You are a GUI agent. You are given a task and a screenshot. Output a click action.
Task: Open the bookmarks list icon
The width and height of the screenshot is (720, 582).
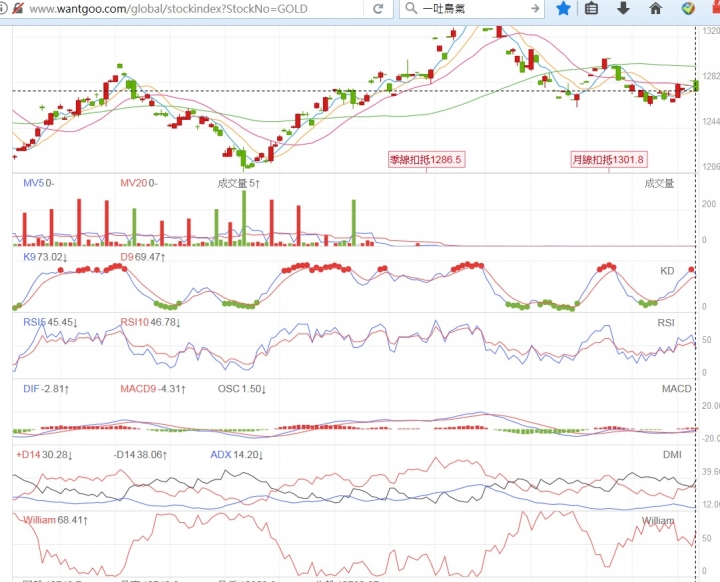[x=592, y=9]
